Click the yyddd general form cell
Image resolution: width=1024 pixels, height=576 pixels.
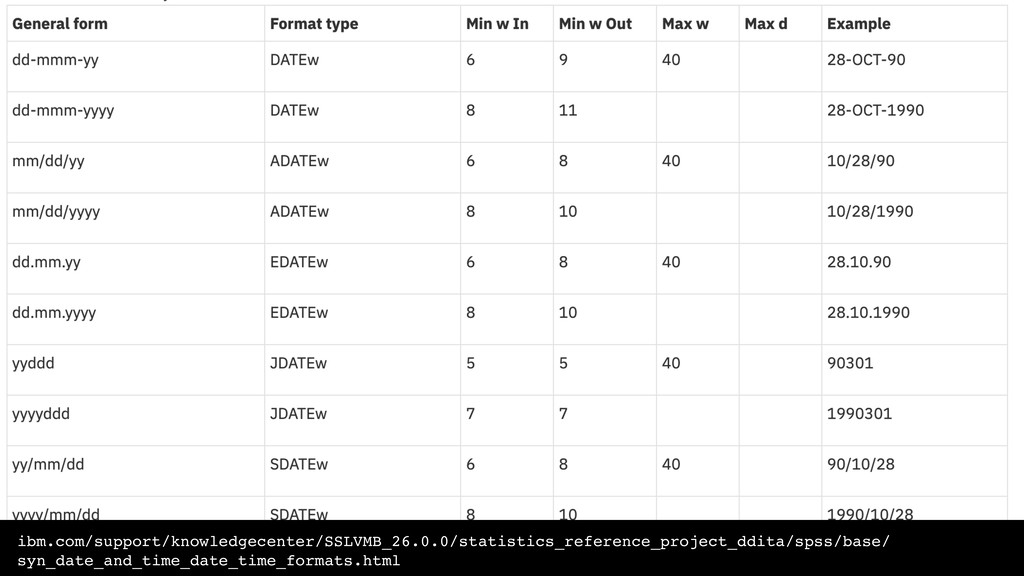pos(33,364)
